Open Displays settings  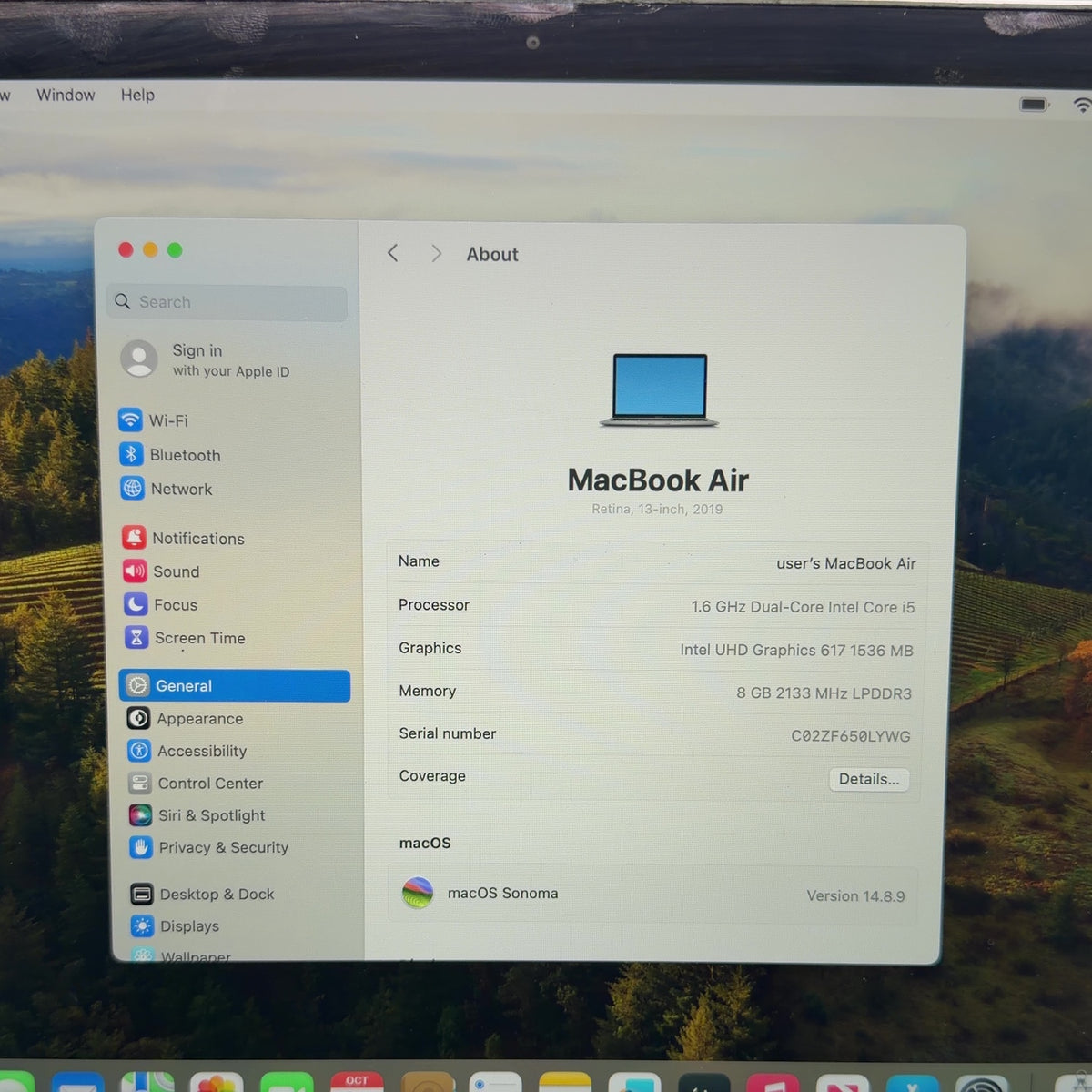point(175,926)
